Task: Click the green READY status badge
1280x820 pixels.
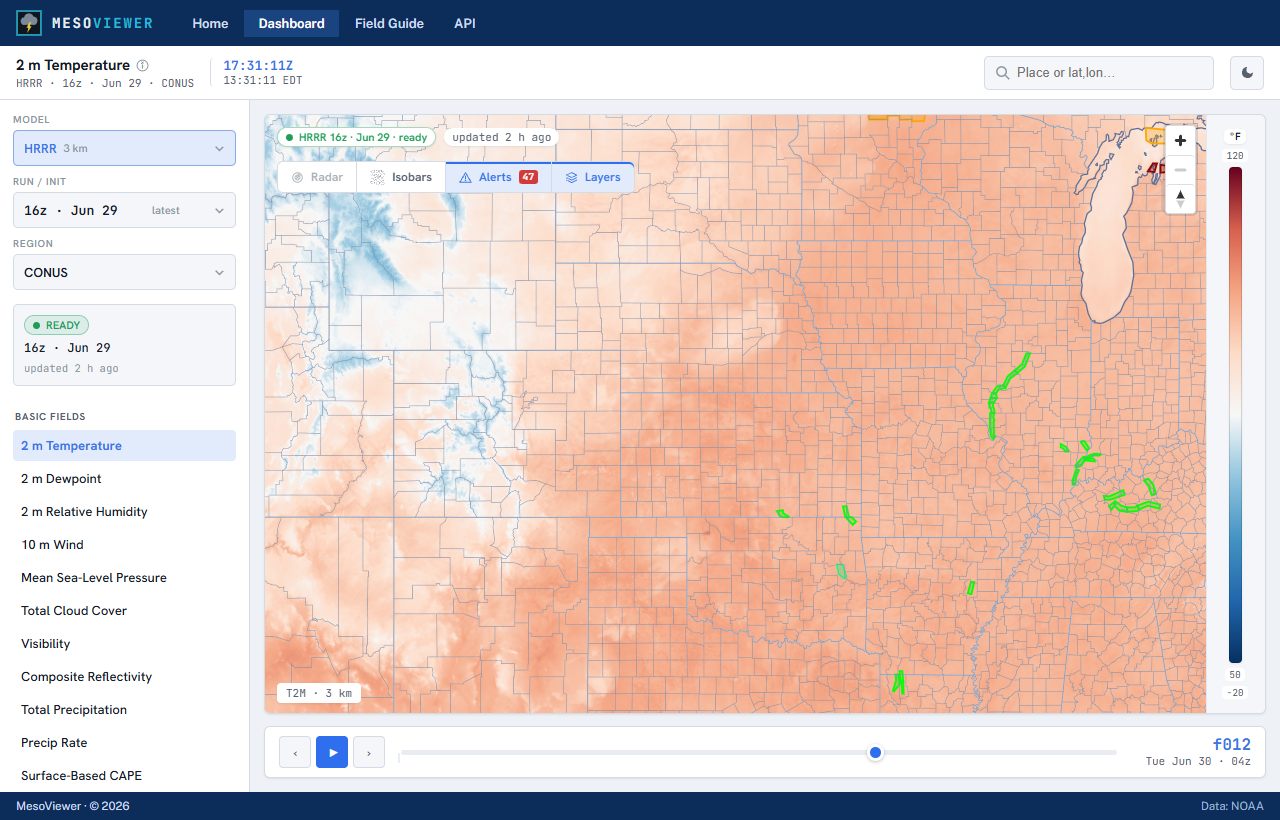Action: coord(56,325)
